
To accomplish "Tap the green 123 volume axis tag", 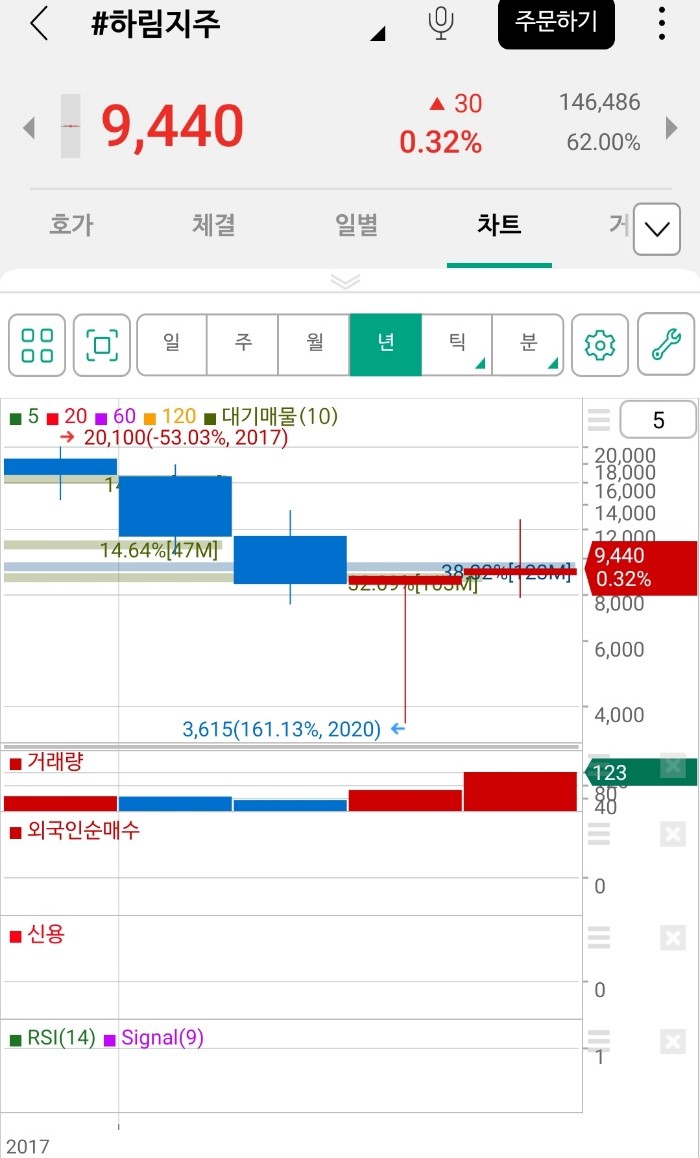I will (640, 772).
